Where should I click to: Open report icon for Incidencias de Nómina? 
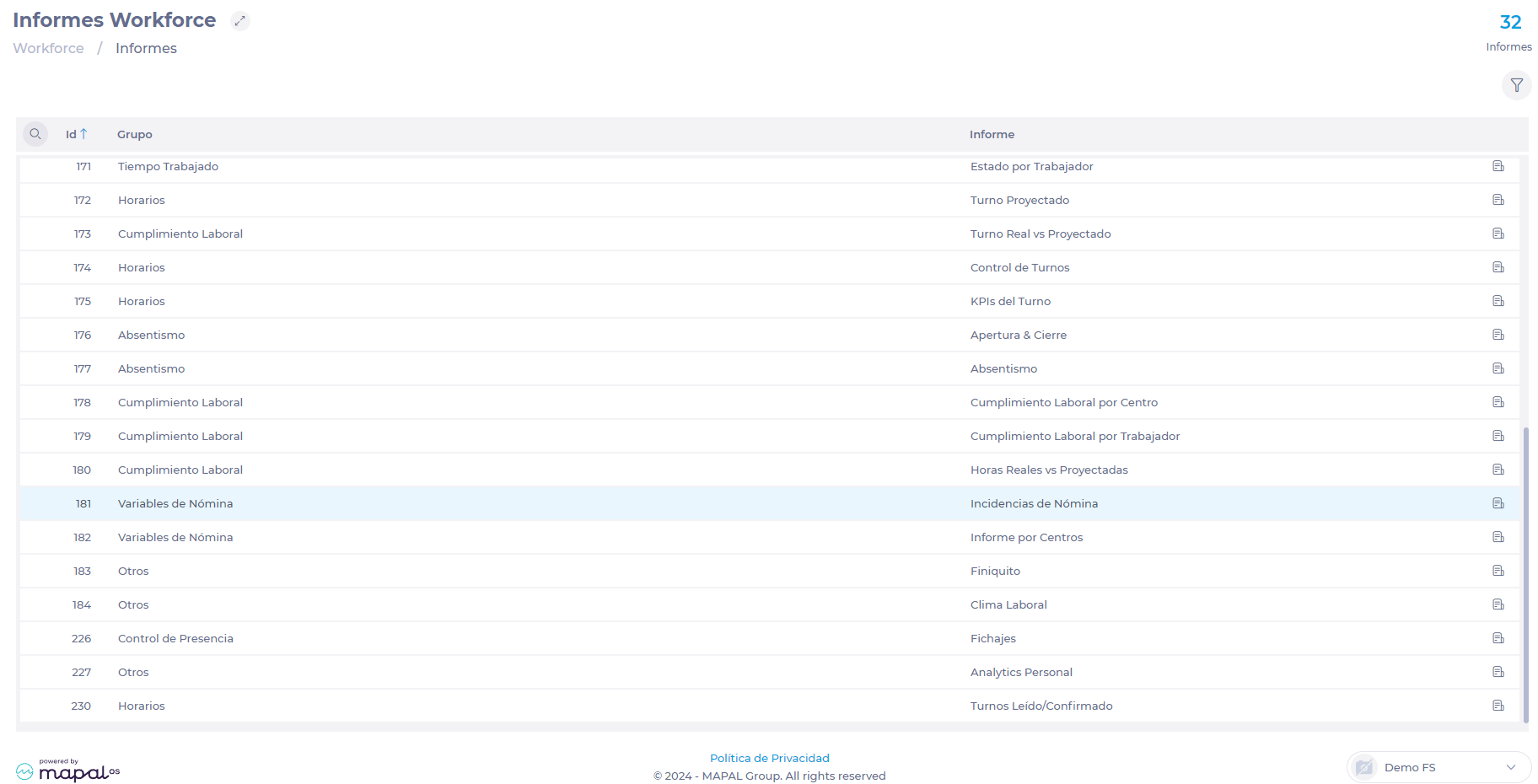point(1498,503)
